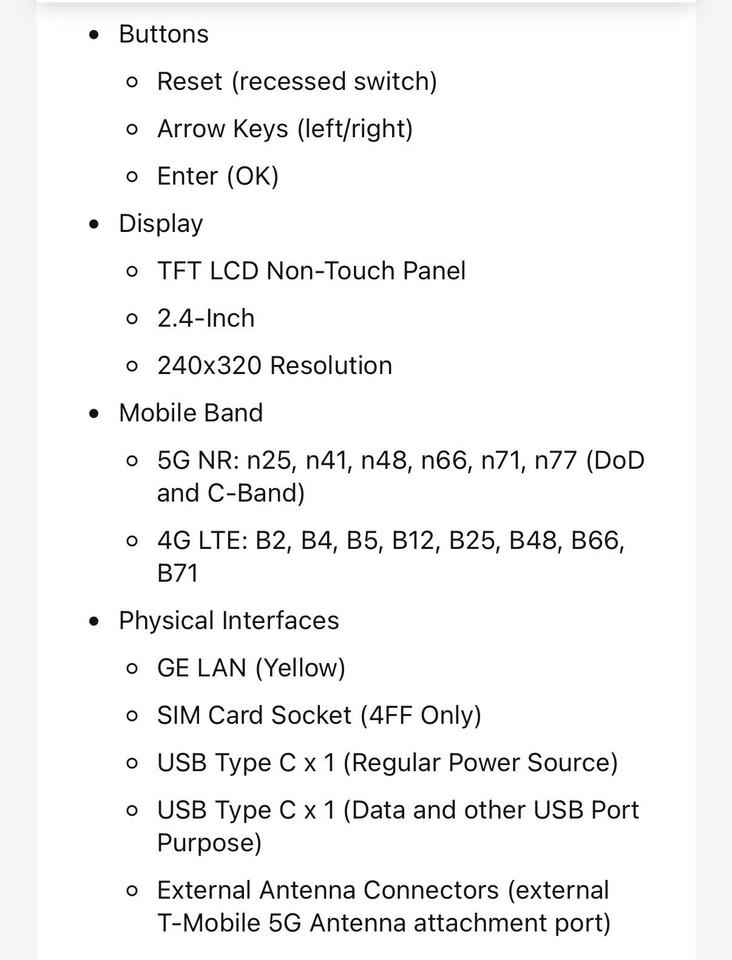Click the External Antenna Connectors item
Screen dimensions: 732x960
(384, 907)
